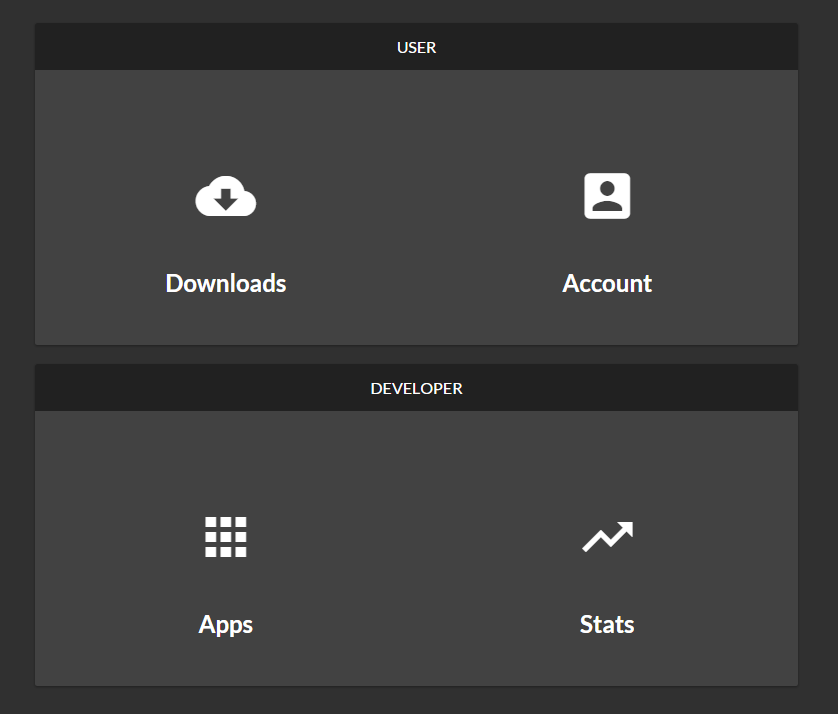Open the Downloads text link
838x714 pixels.
226,283
